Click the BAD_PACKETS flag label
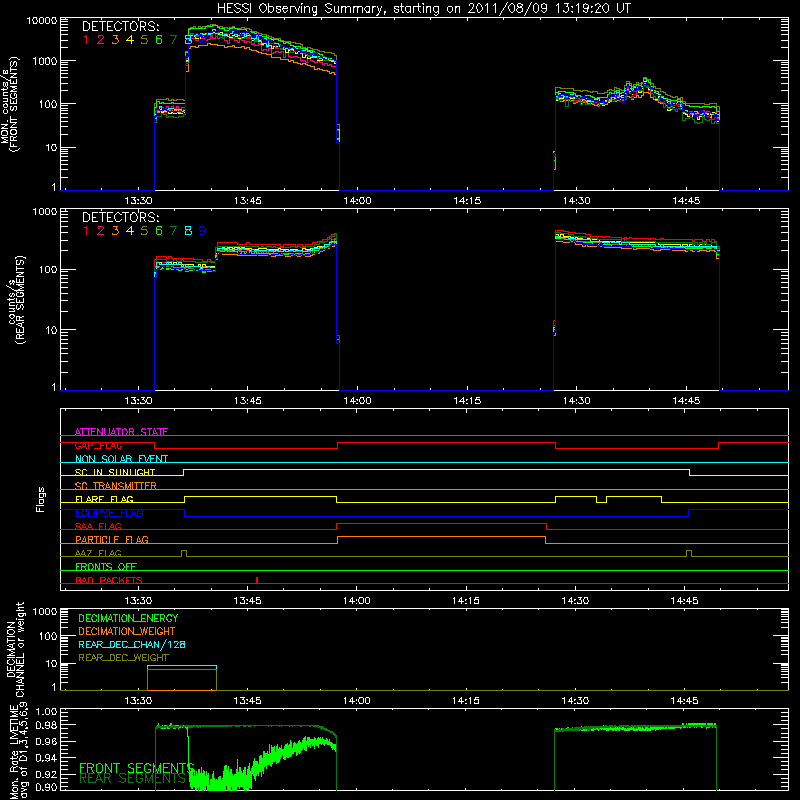Viewport: 800px width, 800px height. pos(109,580)
